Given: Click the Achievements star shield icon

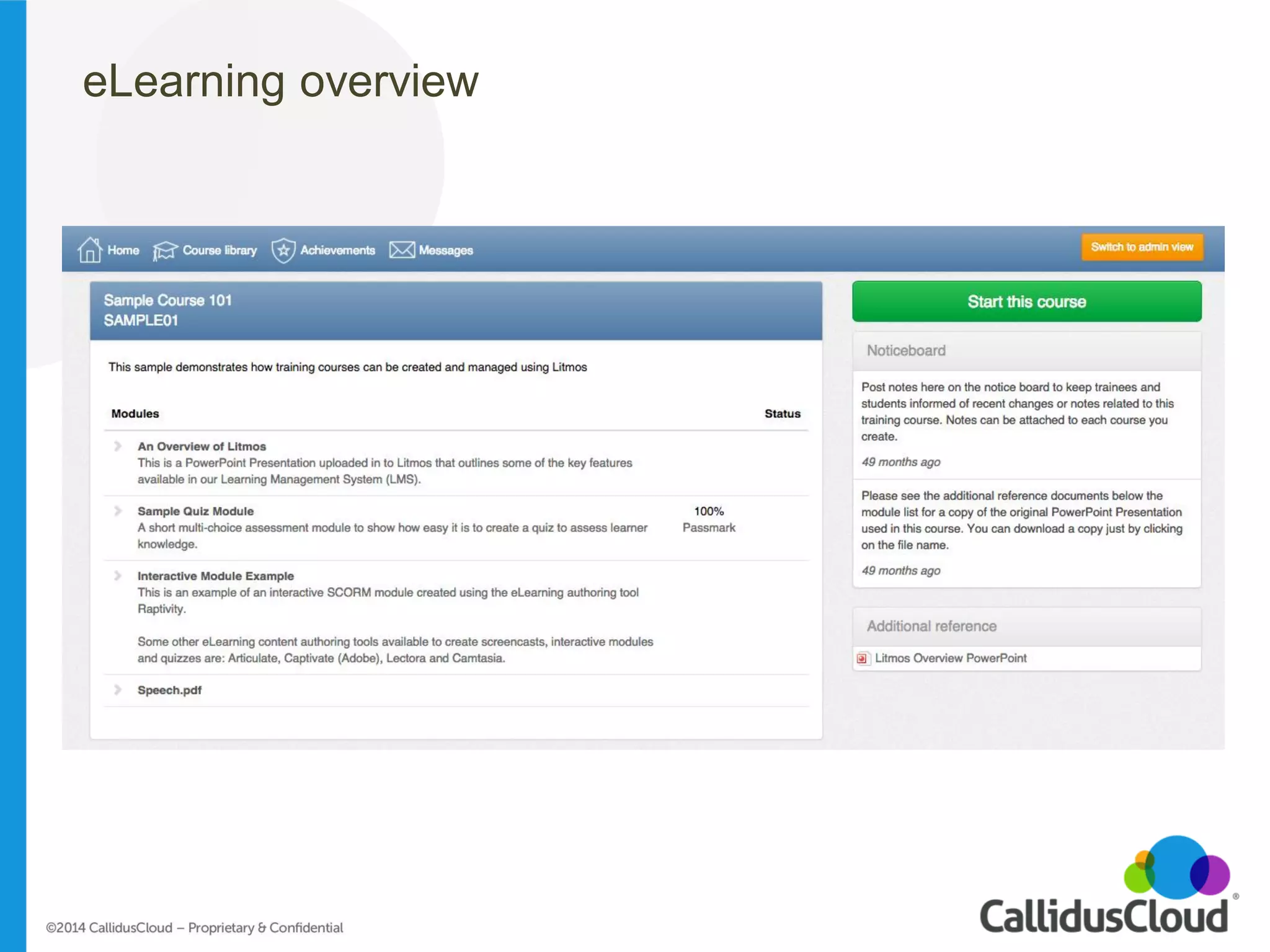Looking at the screenshot, I should click(283, 250).
